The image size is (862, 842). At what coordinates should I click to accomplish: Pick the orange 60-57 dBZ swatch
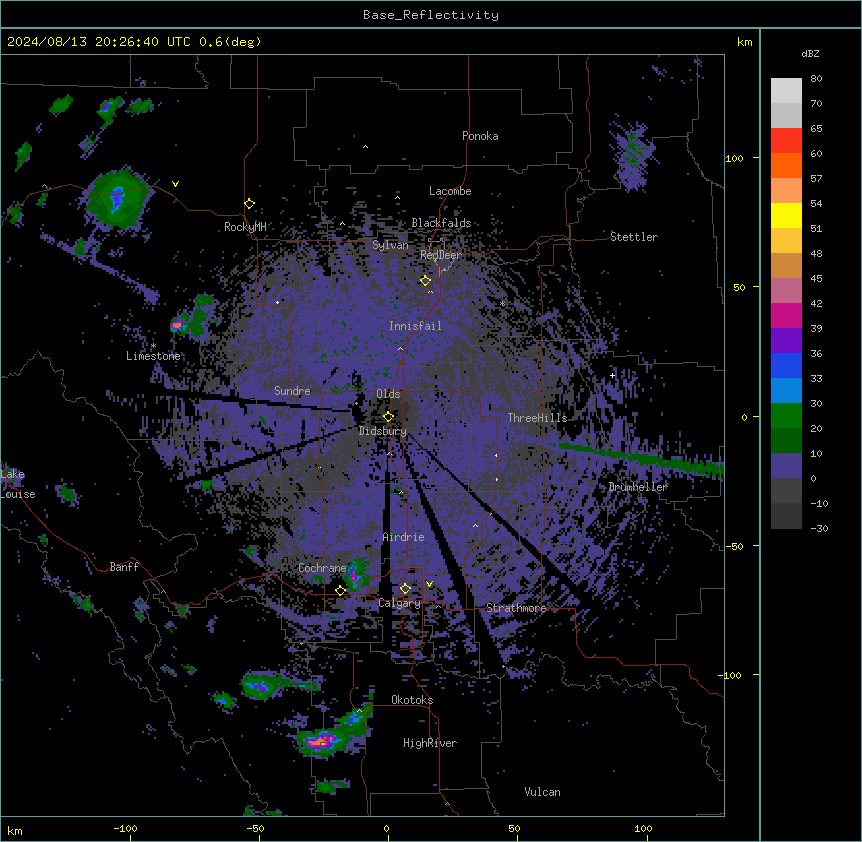tap(786, 165)
